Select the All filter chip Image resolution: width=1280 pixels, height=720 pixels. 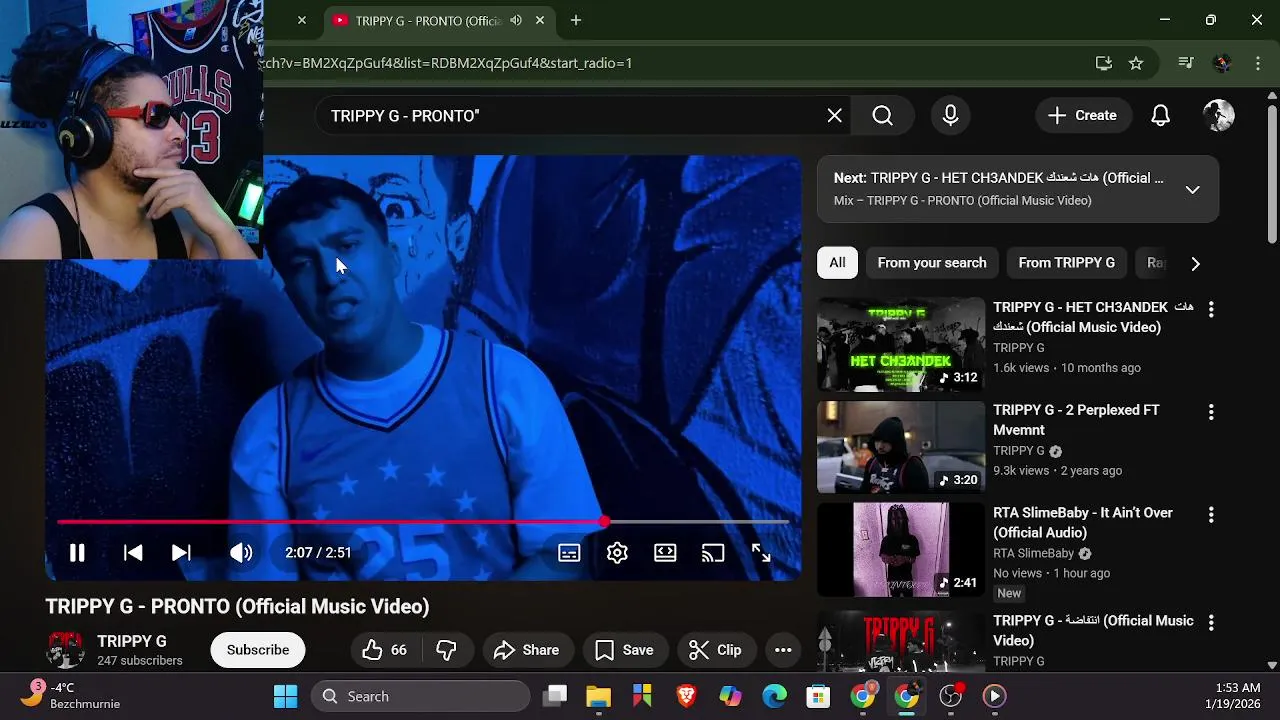click(x=837, y=263)
